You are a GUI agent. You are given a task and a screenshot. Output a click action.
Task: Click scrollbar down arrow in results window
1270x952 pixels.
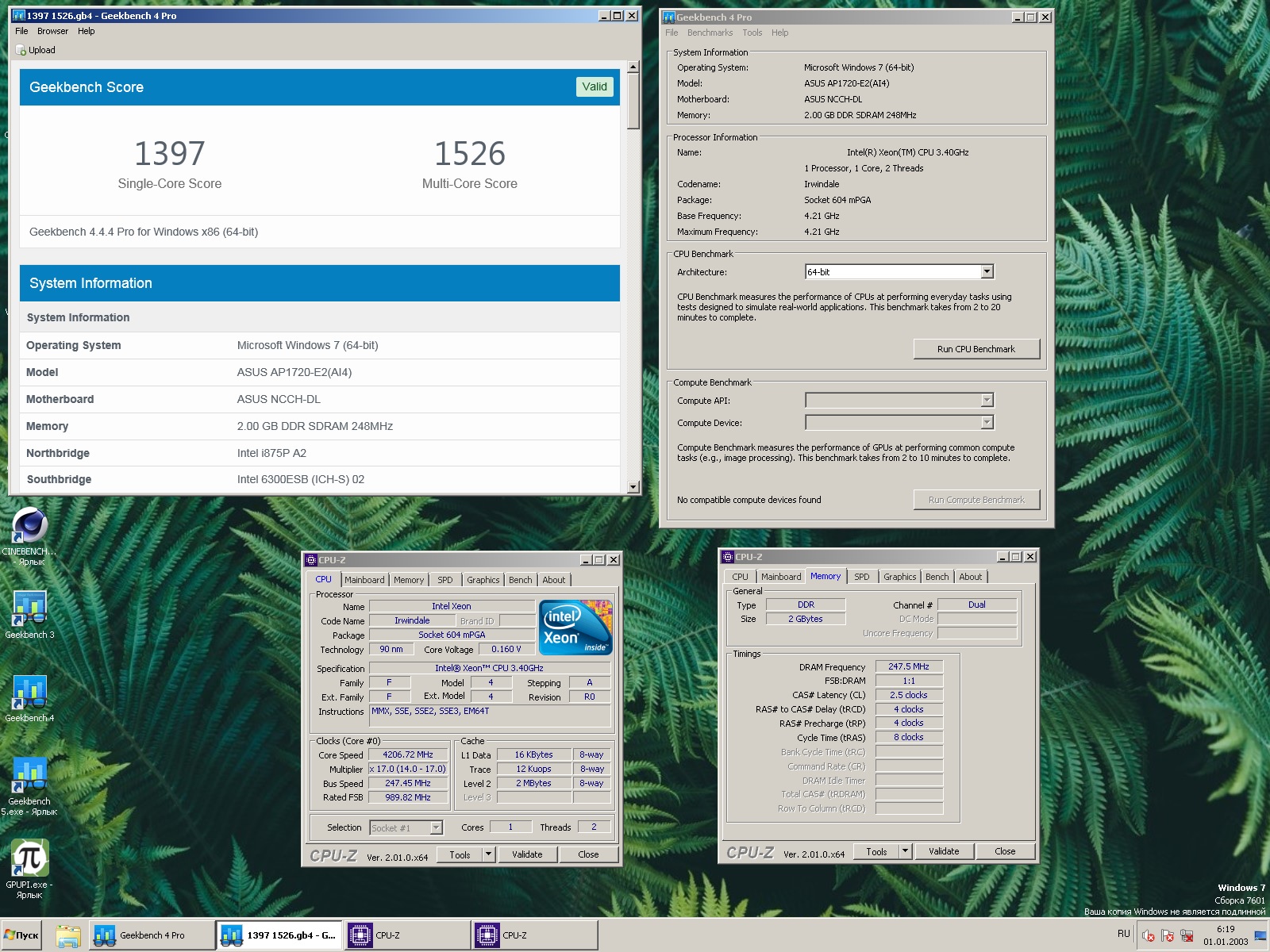tap(633, 487)
